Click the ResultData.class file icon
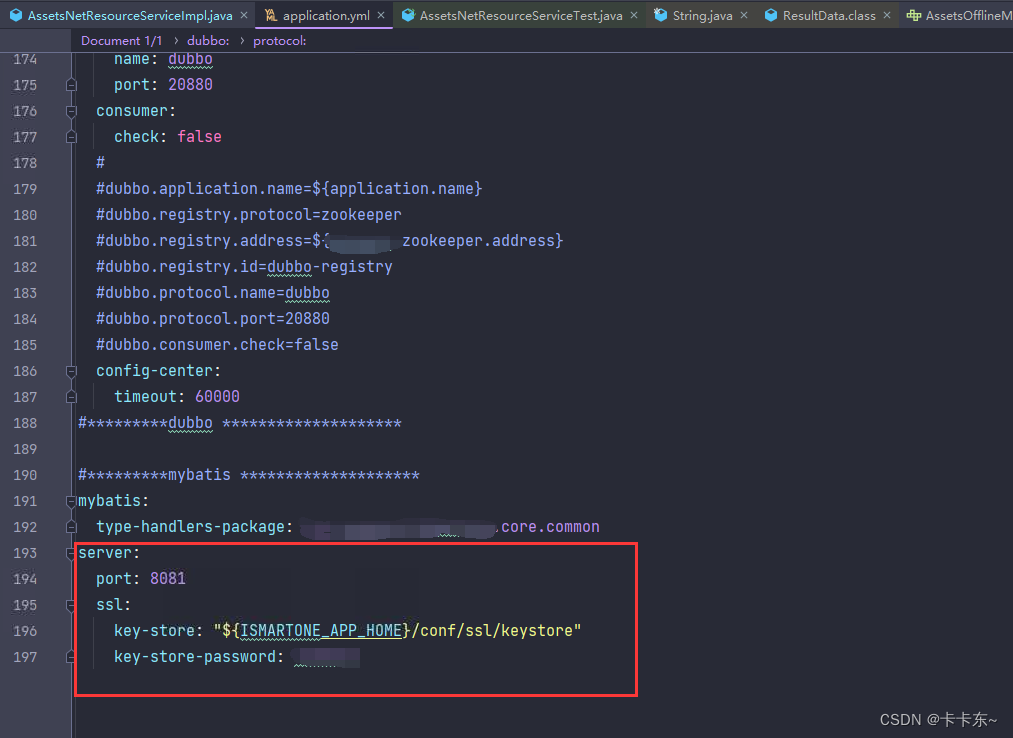1013x738 pixels. click(771, 16)
